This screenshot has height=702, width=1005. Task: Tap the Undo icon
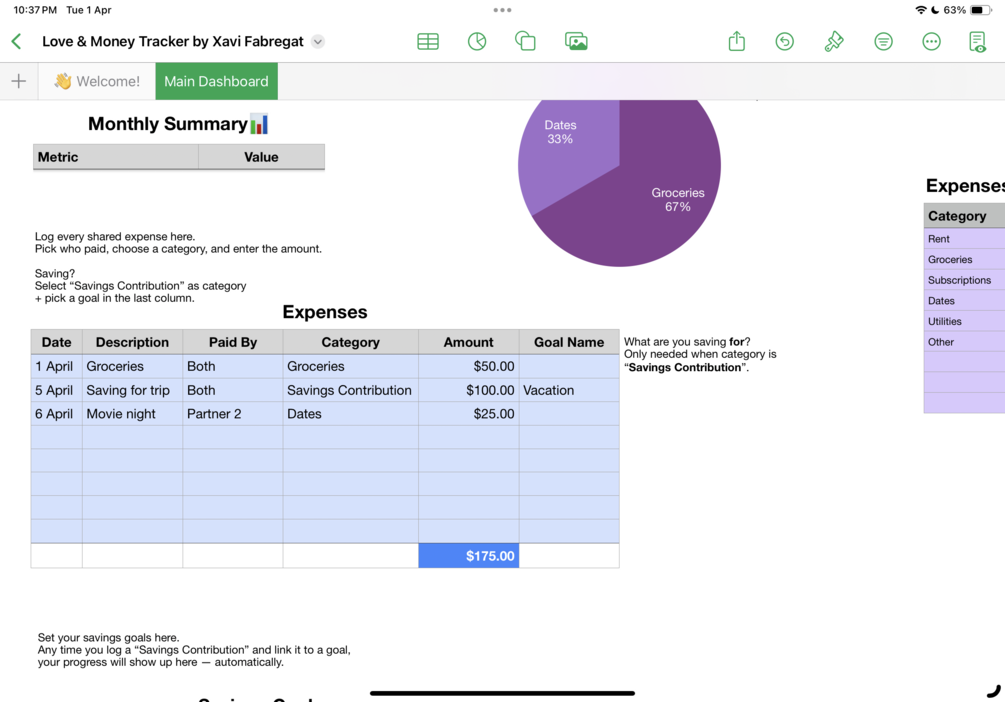pyautogui.click(x=785, y=42)
